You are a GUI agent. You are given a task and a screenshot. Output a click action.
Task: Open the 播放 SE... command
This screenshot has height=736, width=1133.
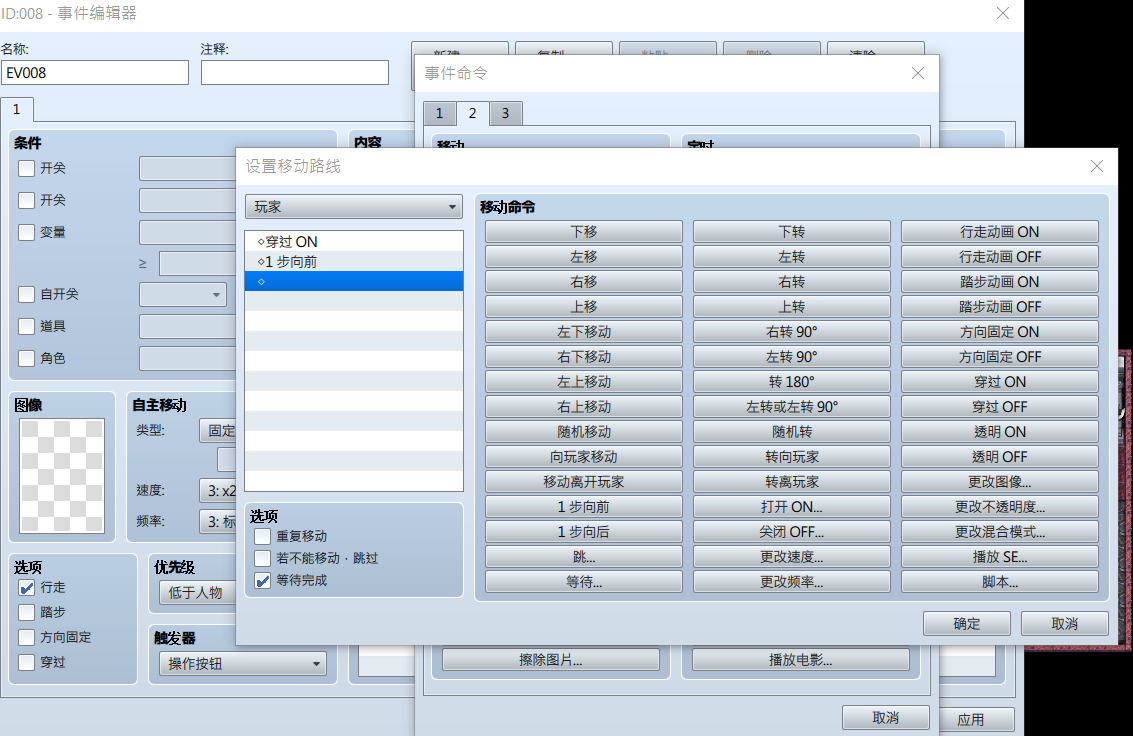tap(999, 557)
